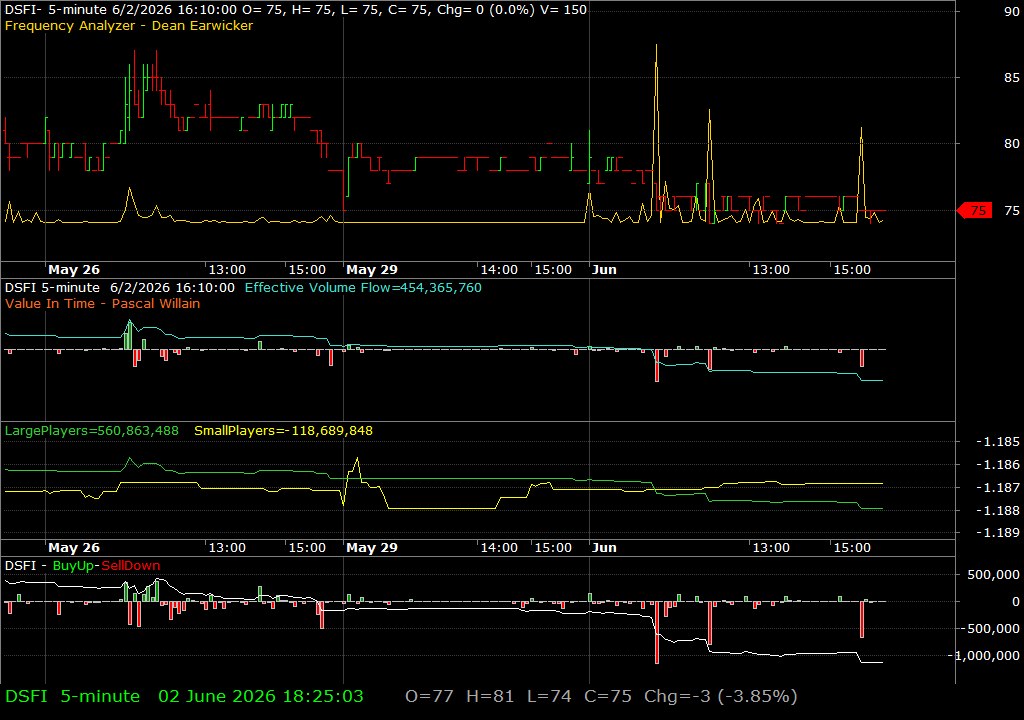Click the 80 price level on top scale
The width and height of the screenshot is (1024, 720).
(1012, 144)
